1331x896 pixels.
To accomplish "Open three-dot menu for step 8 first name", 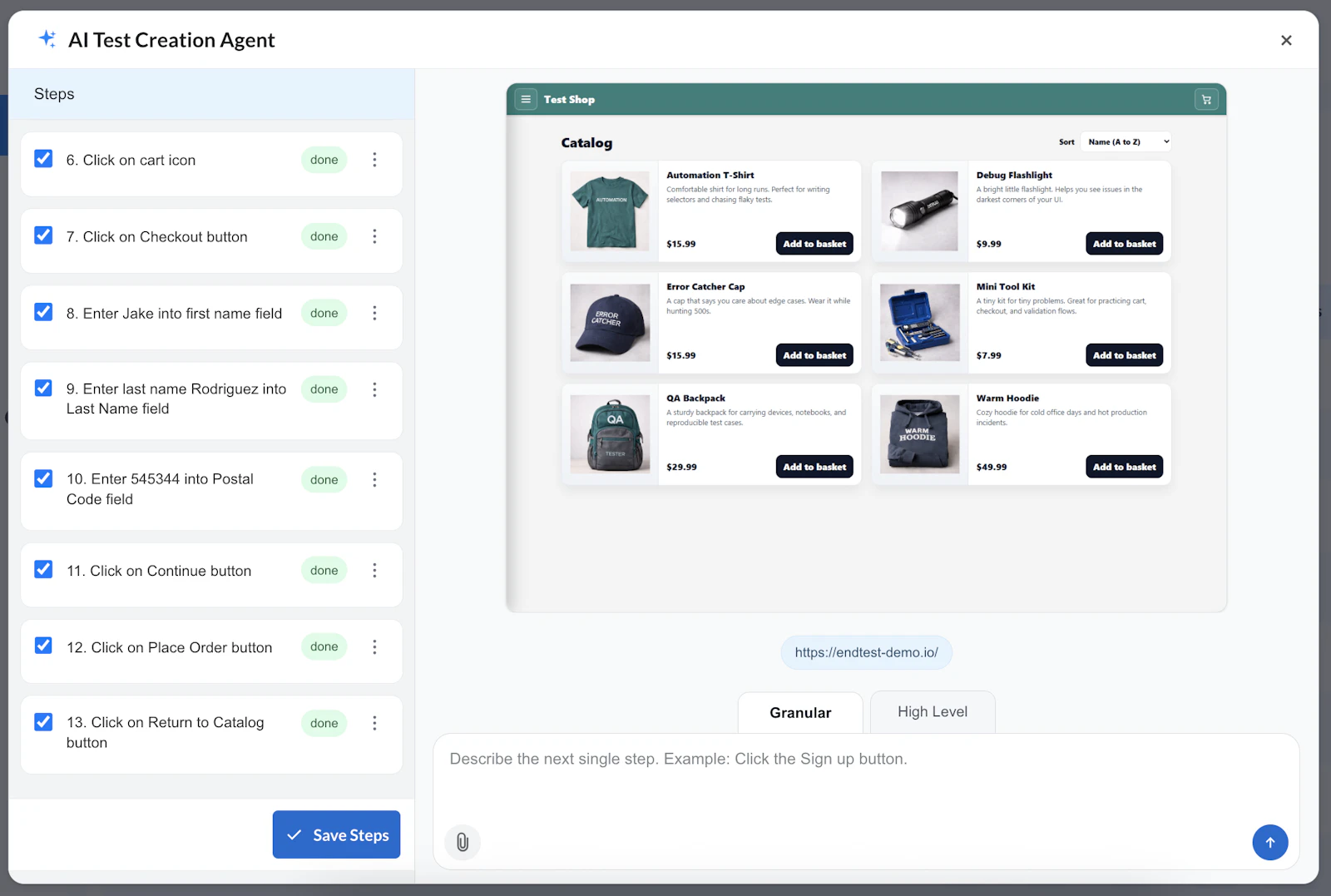I will pos(374,313).
